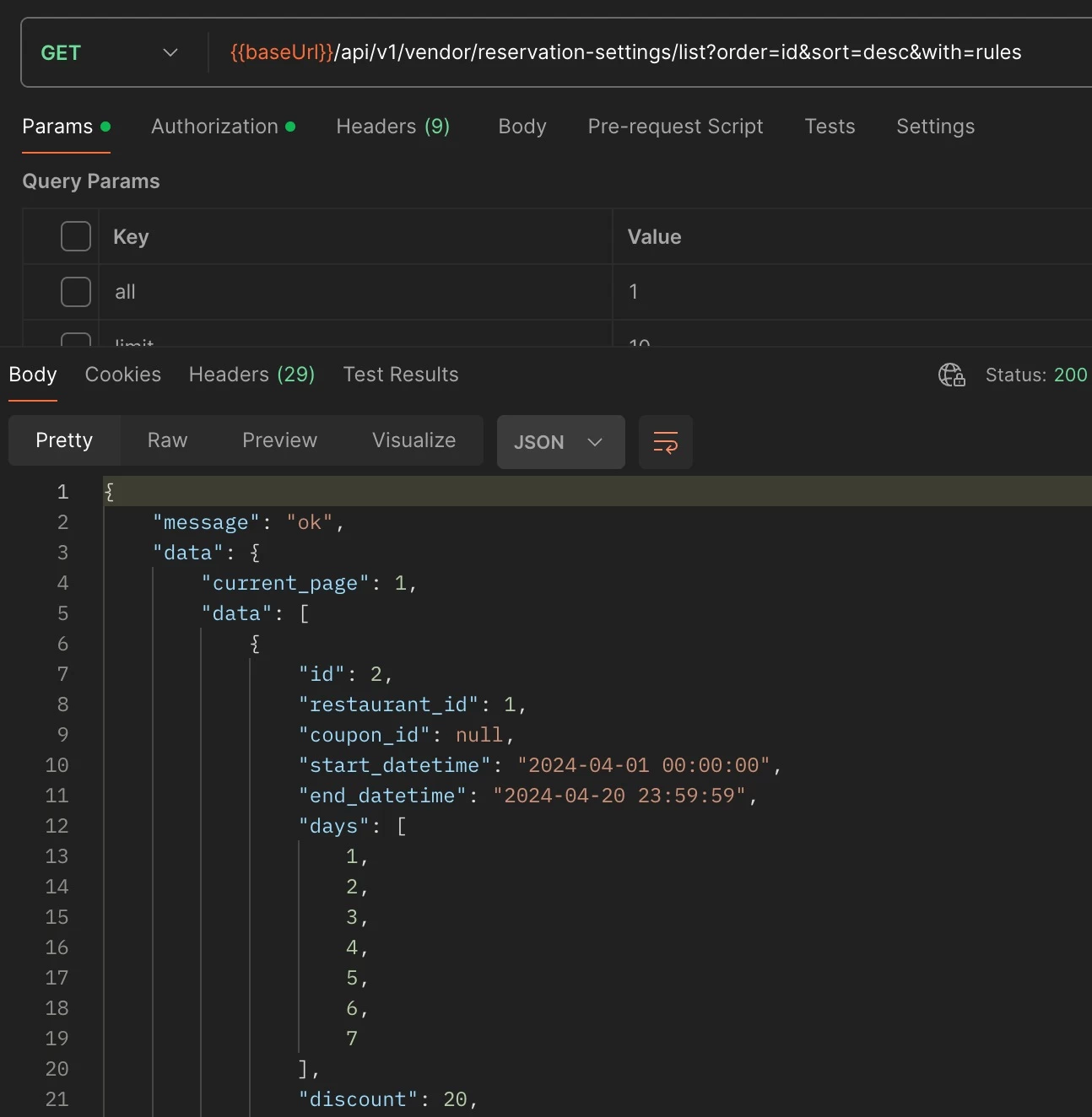
Task: Click the Key column header
Action: click(x=131, y=237)
